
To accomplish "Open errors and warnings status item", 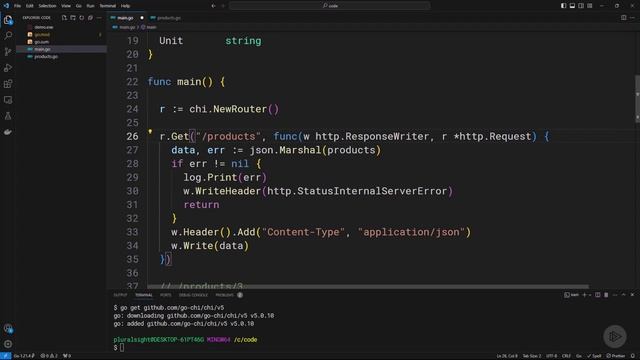I will (x=49, y=356).
